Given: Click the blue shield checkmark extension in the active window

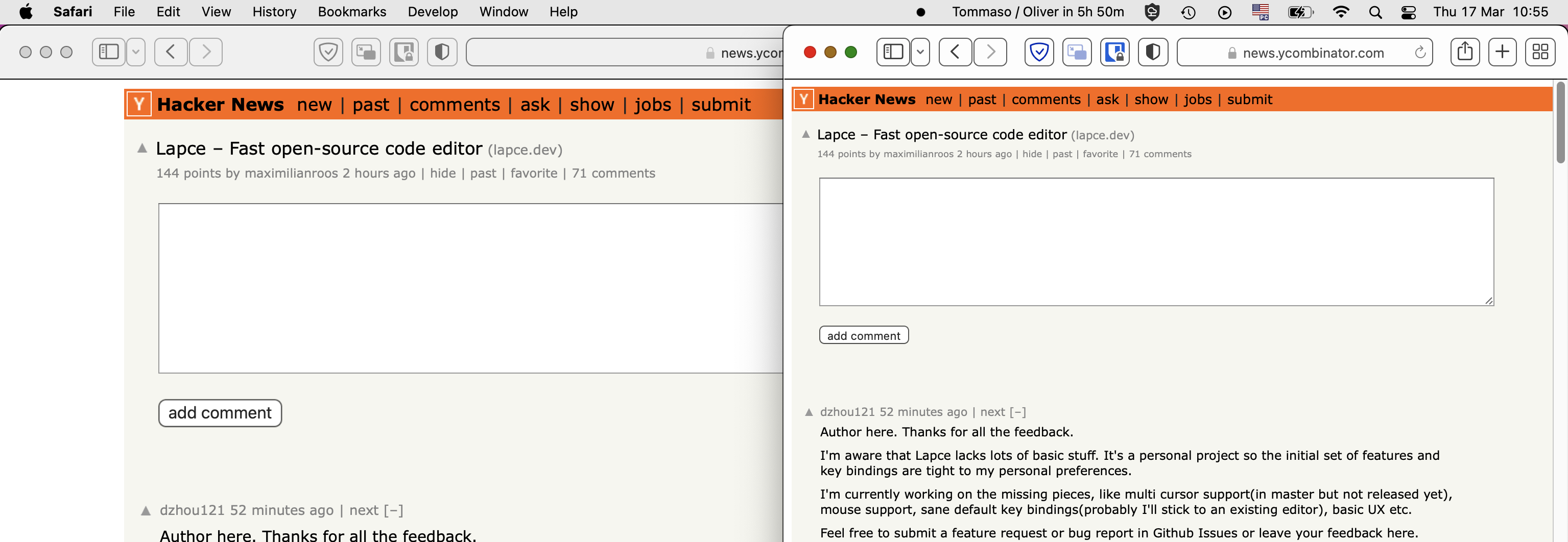Looking at the screenshot, I should point(1039,53).
